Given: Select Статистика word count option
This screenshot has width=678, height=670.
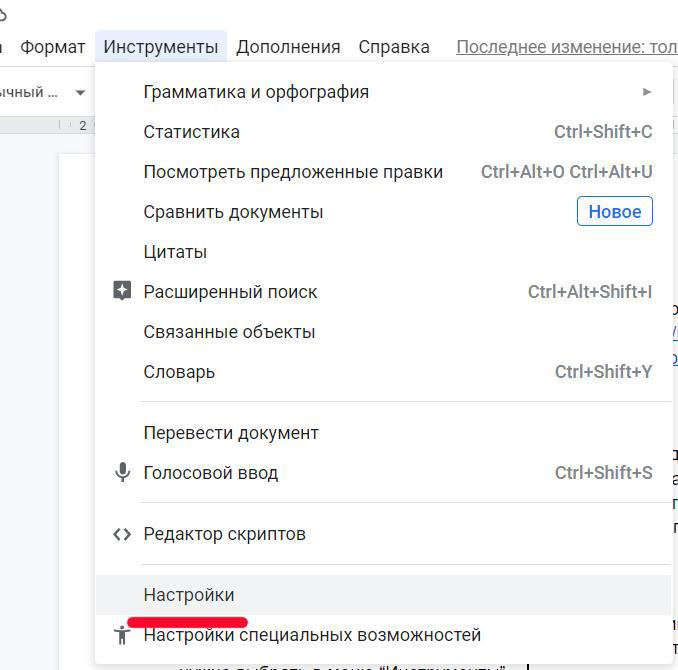Looking at the screenshot, I should tap(192, 132).
